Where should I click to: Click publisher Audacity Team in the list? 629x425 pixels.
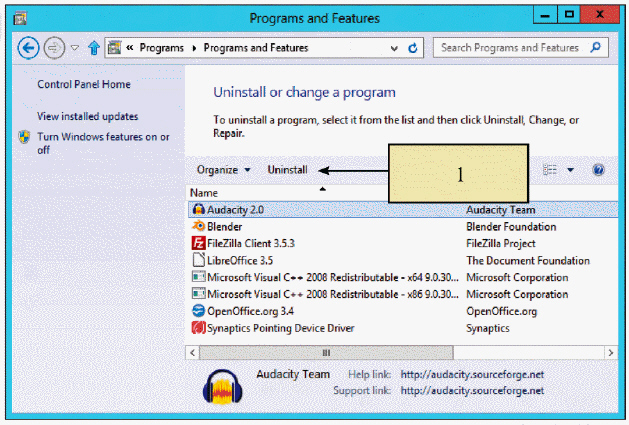[x=501, y=210]
